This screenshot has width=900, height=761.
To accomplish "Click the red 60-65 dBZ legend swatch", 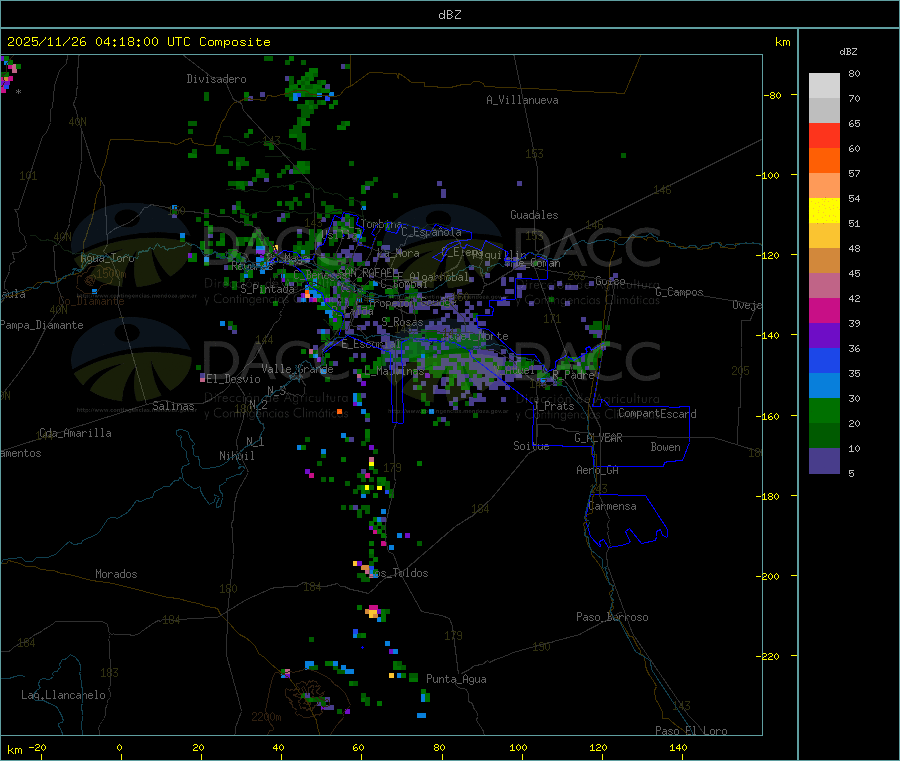I will pyautogui.click(x=824, y=135).
